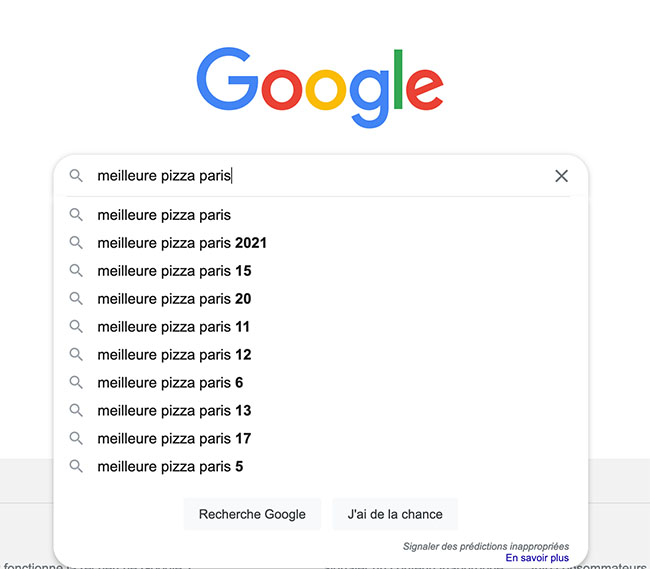Clear the search box with the X icon
Viewport: 650px width, 569px height.
[561, 176]
